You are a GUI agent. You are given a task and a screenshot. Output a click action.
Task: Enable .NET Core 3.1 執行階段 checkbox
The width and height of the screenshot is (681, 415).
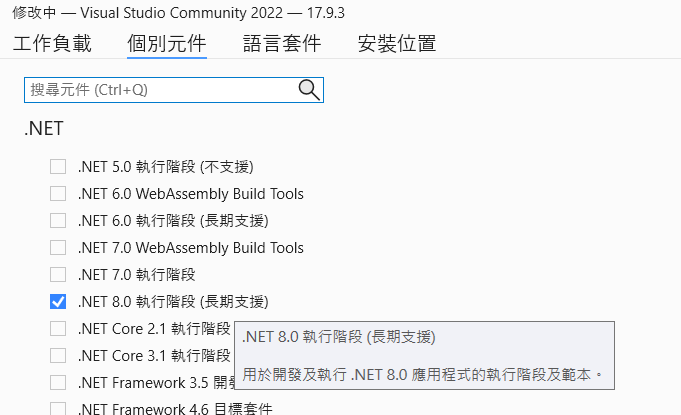58,356
